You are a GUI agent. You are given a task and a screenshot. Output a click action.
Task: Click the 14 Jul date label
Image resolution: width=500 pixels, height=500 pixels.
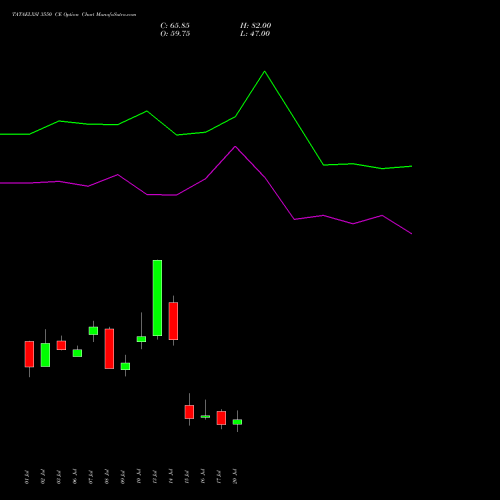(x=171, y=477)
